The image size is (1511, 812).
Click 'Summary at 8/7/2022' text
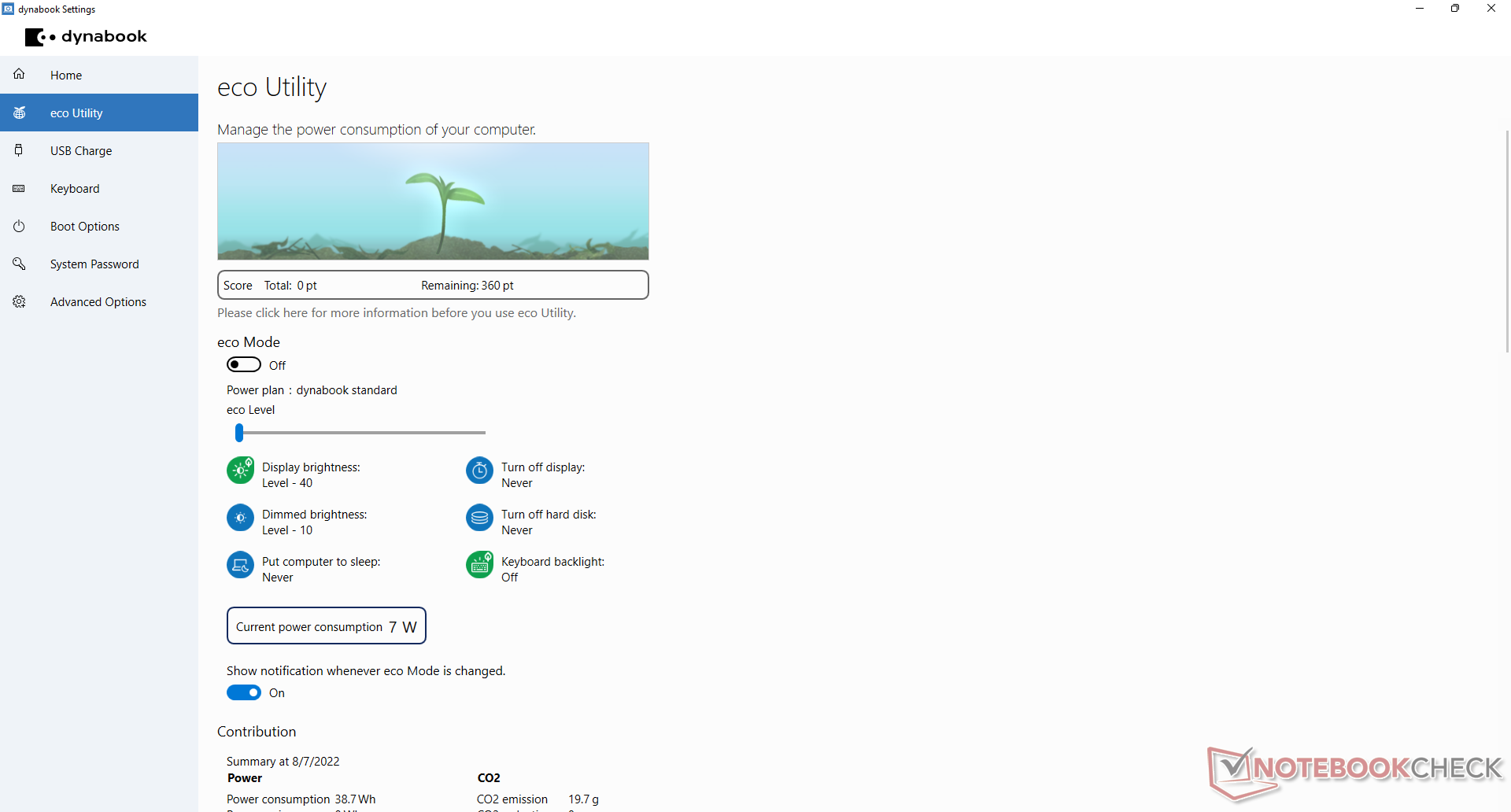tap(283, 762)
